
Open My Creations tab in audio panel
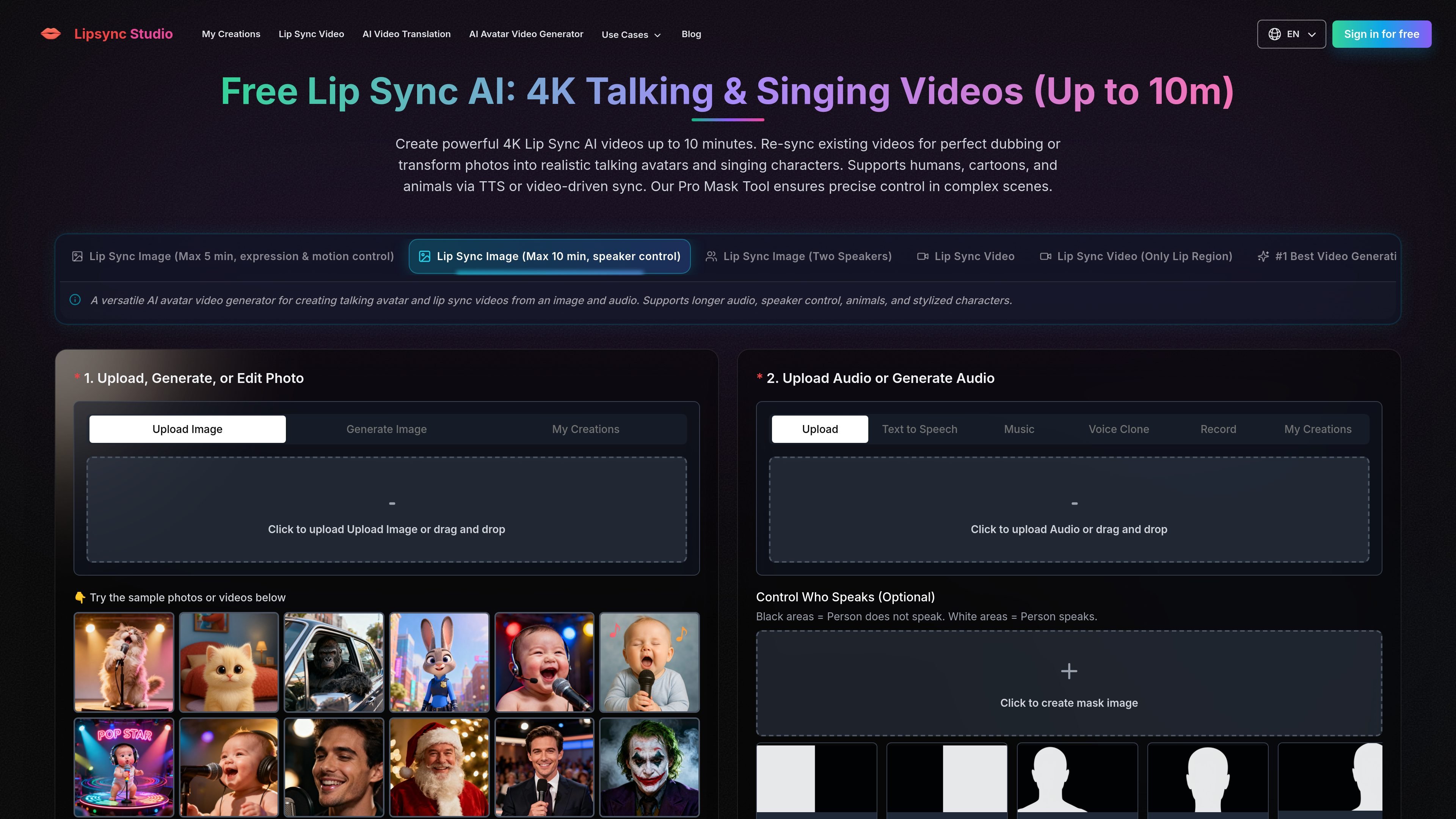1318,429
